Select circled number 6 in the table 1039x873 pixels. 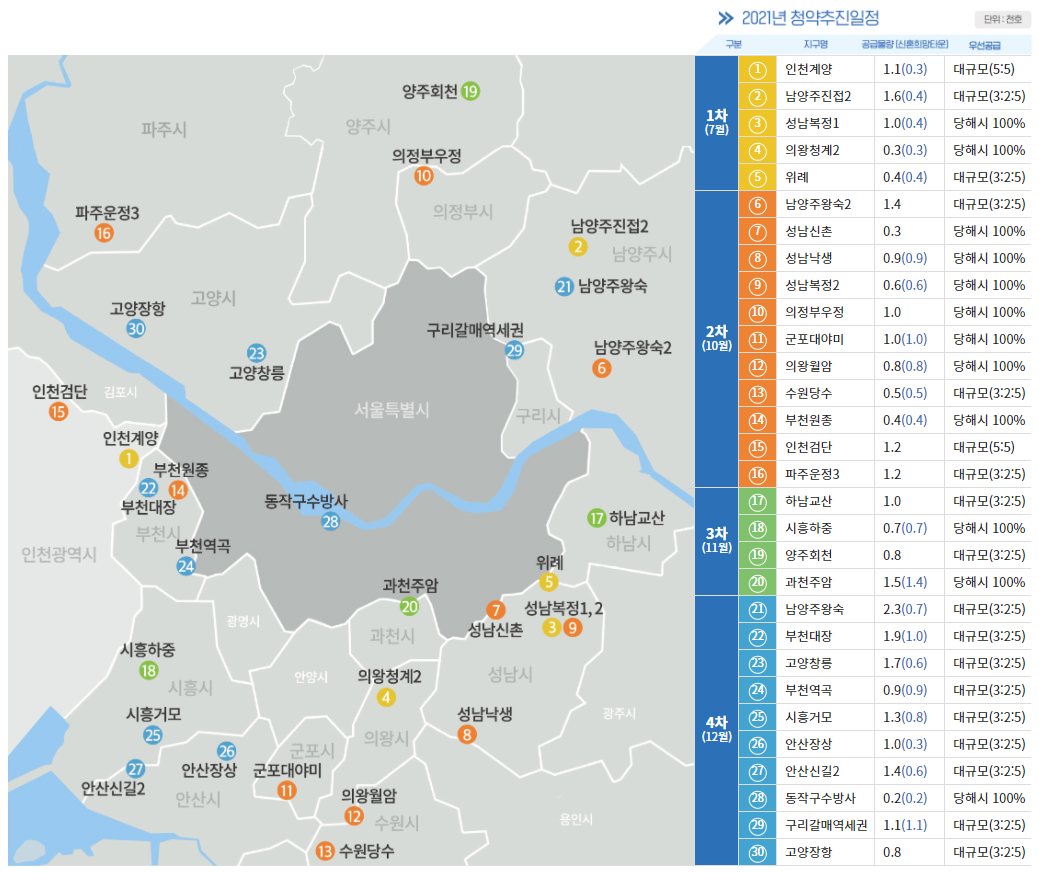tap(757, 205)
